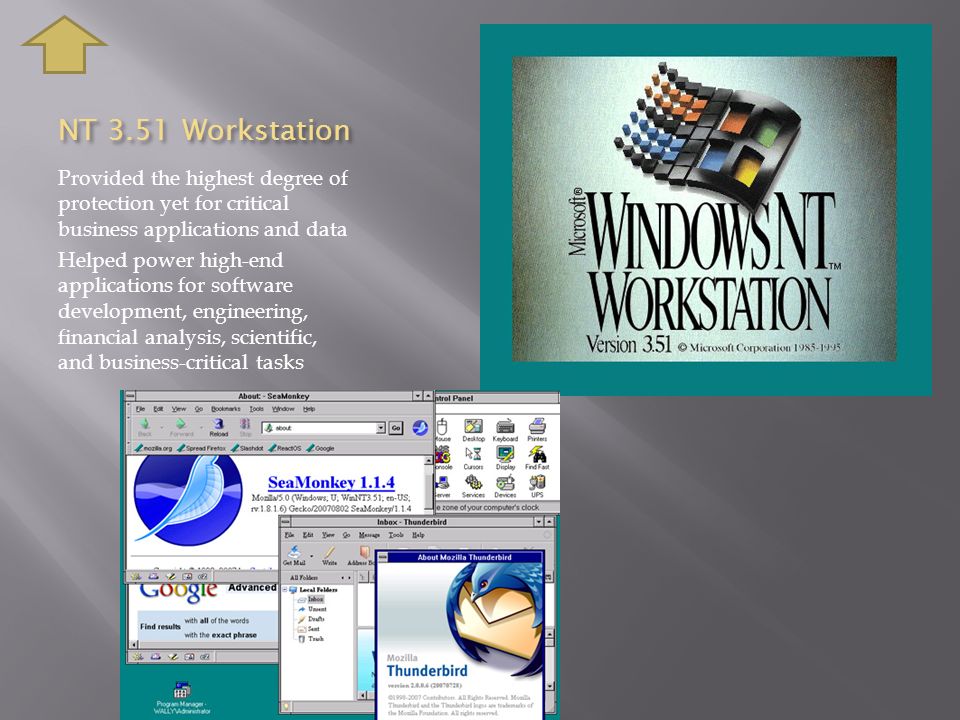Click the gold up arrow on the slide
Screen dimensions: 960x720
(64, 45)
